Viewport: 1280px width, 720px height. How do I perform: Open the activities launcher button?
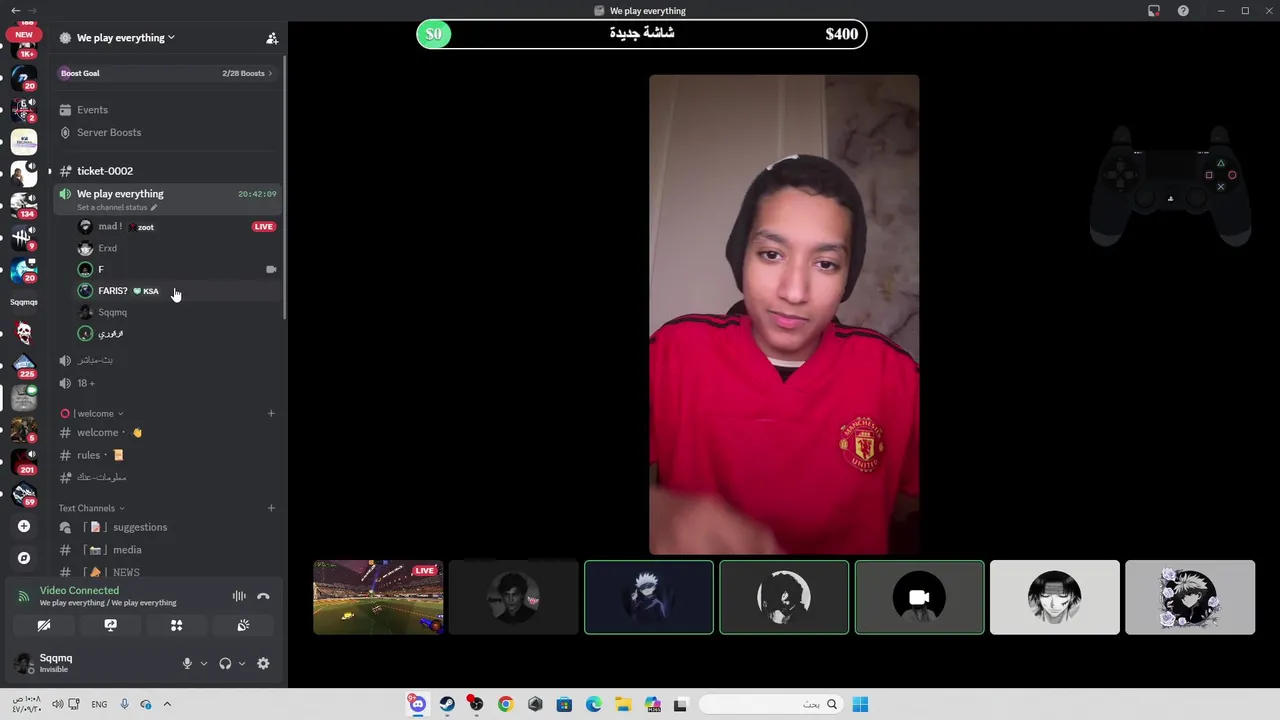[x=176, y=625]
